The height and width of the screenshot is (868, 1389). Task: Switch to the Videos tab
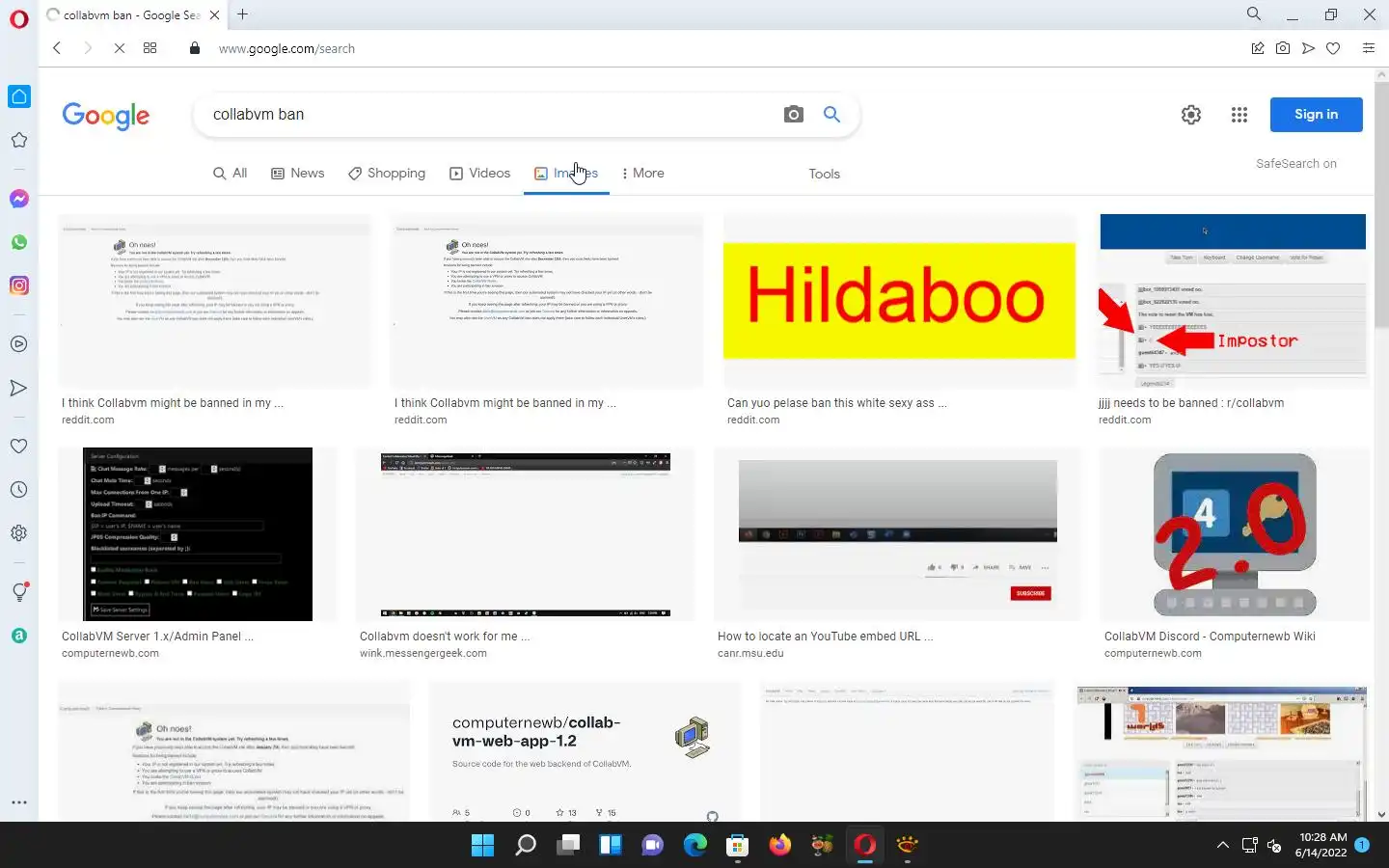[480, 174]
